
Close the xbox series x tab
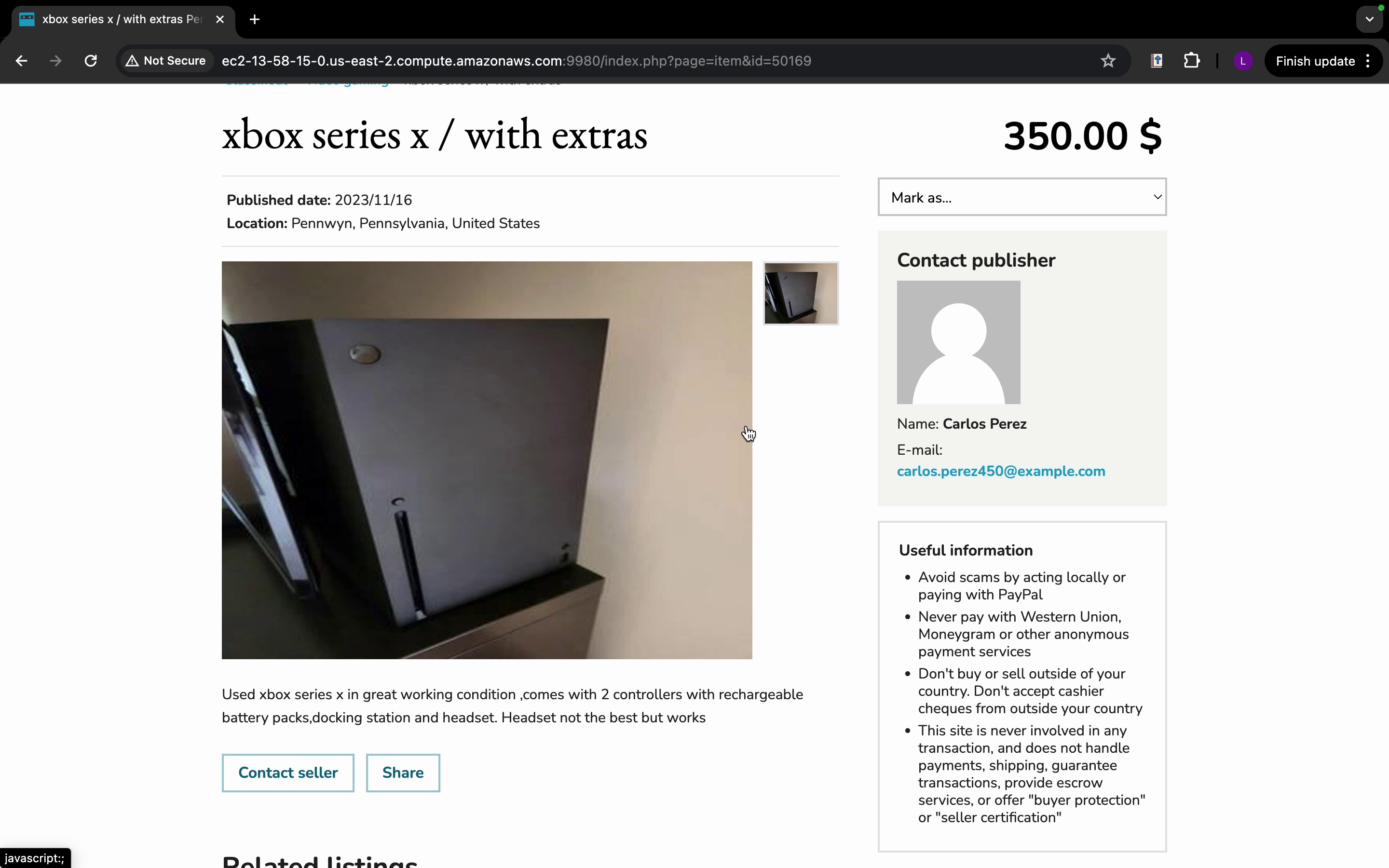pos(220,19)
